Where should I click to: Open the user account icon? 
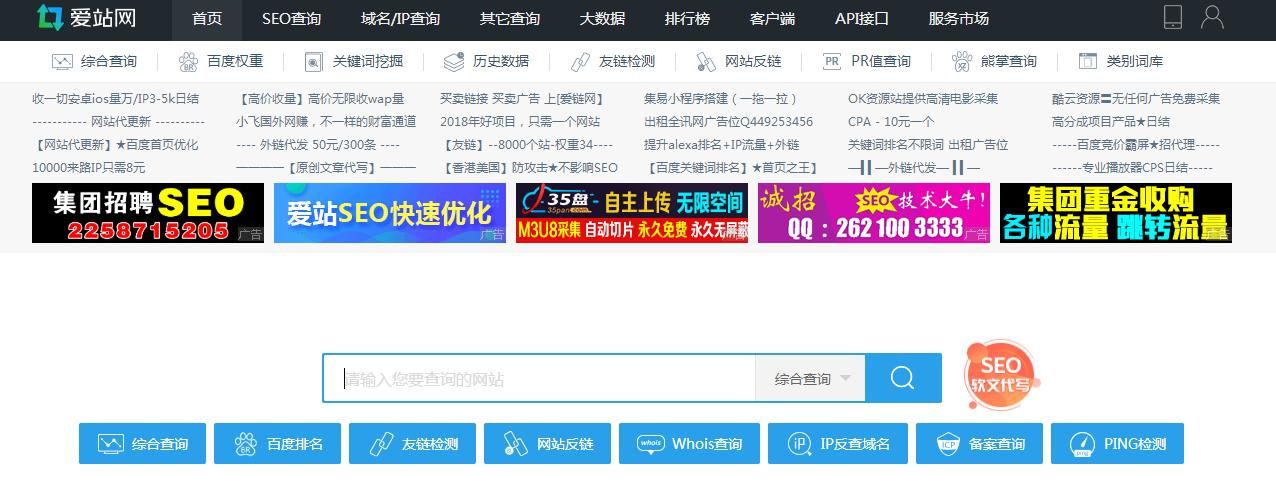click(x=1212, y=17)
